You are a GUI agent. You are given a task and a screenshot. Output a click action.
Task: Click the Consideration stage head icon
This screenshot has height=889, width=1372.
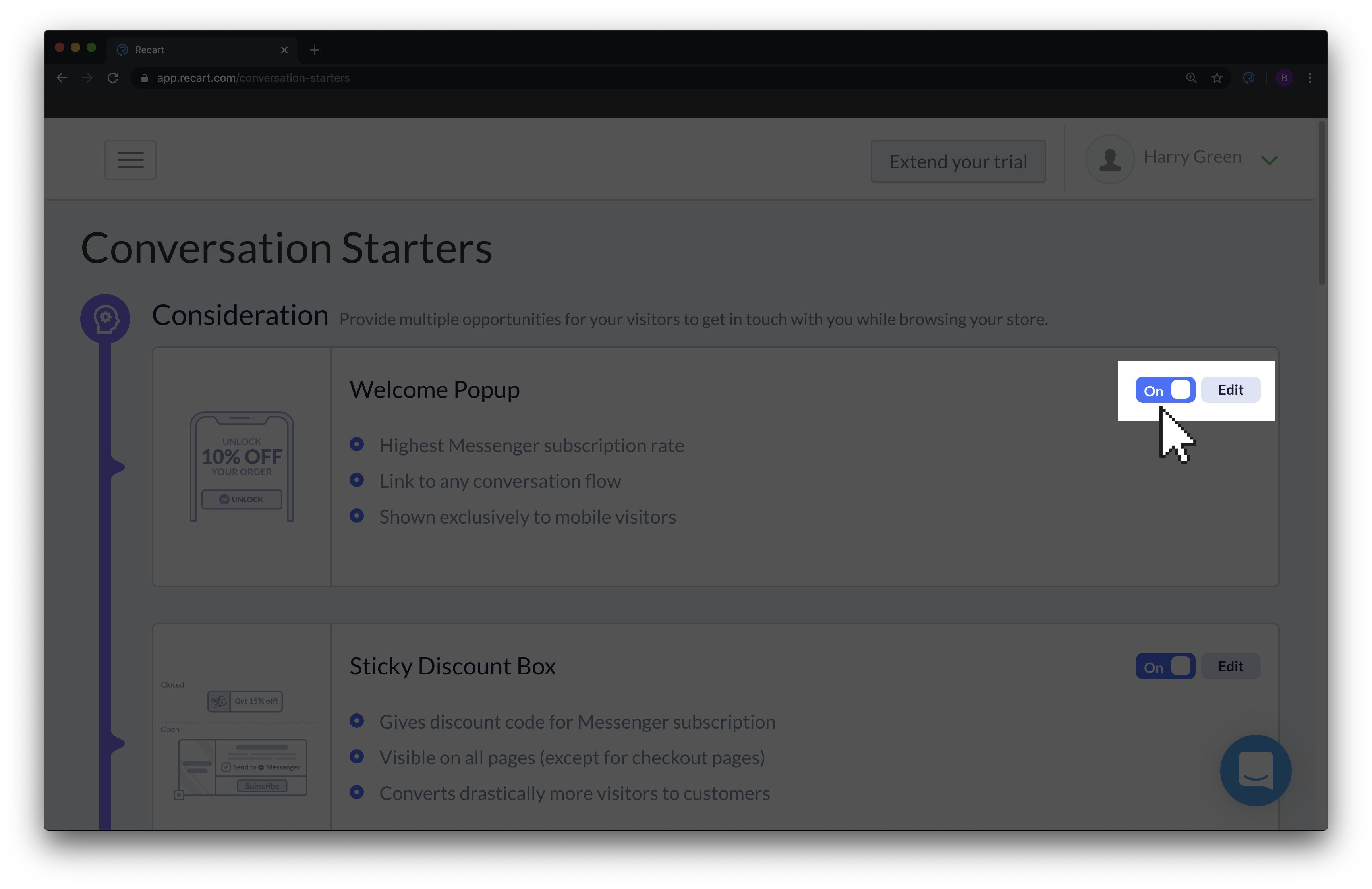106,319
